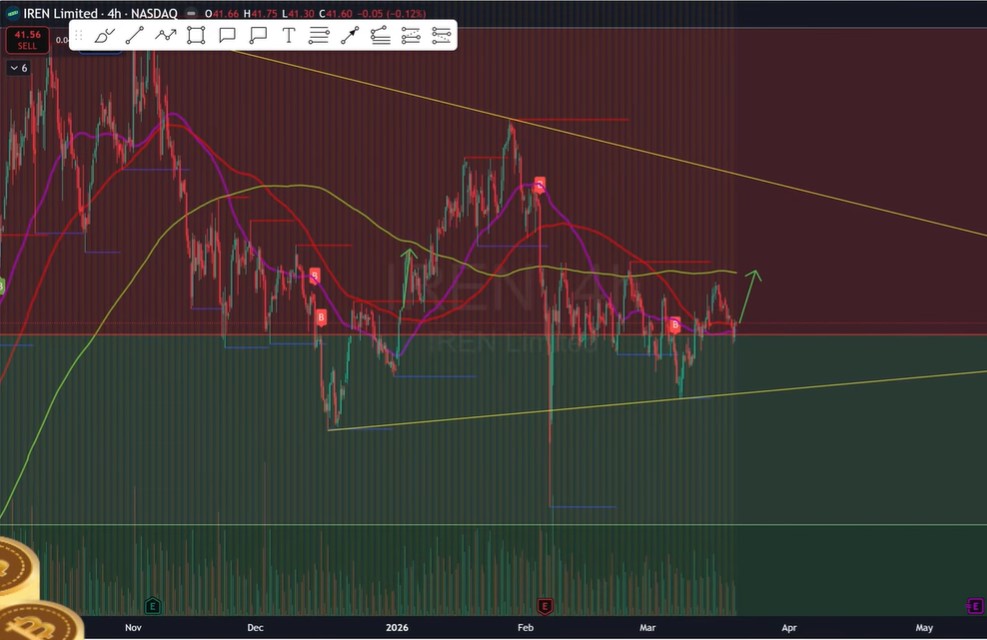
Task: Click the February earnings E marker
Action: click(x=545, y=605)
